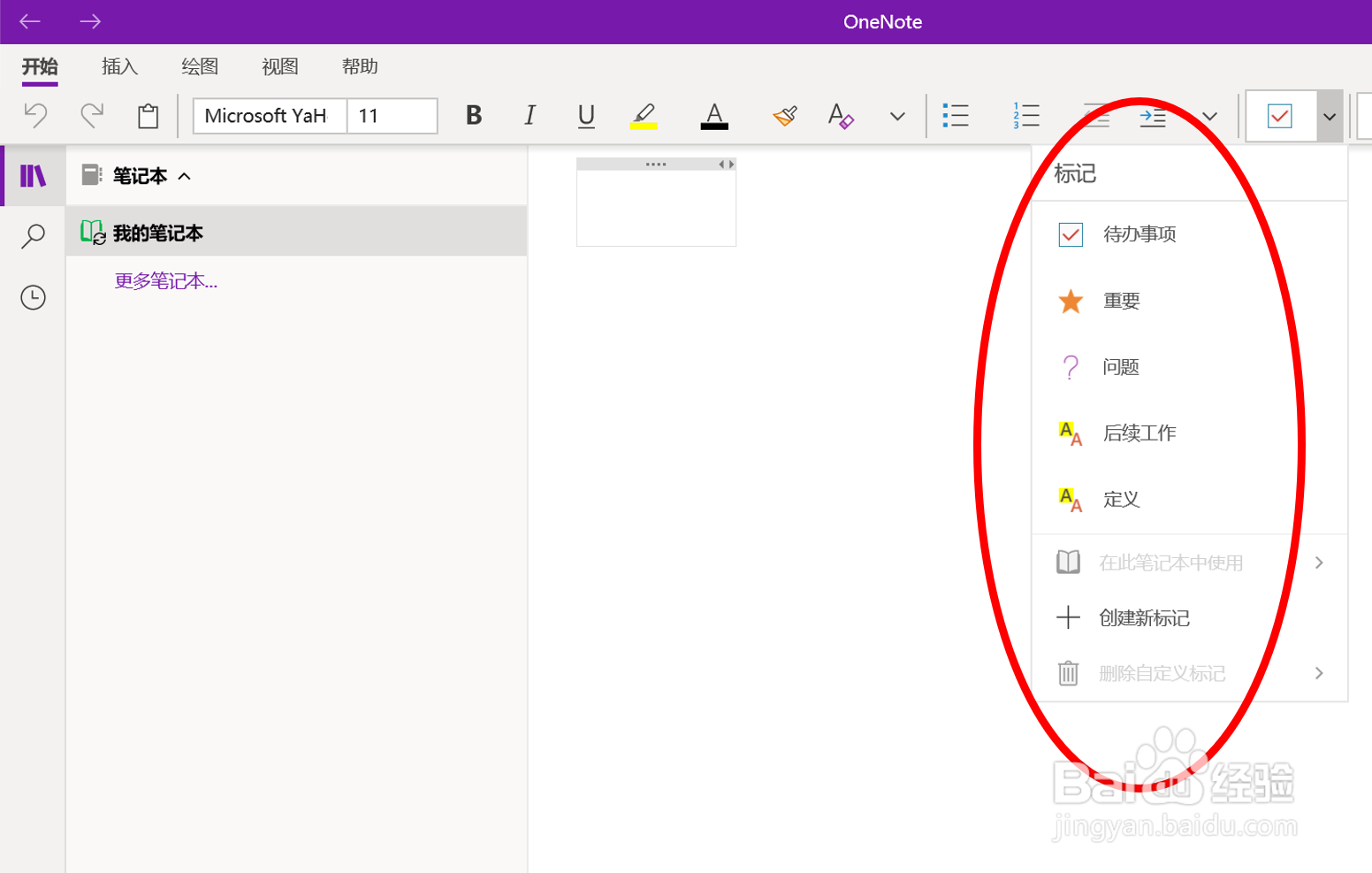
Task: Select 我的笔记本 notebook
Action: point(296,232)
